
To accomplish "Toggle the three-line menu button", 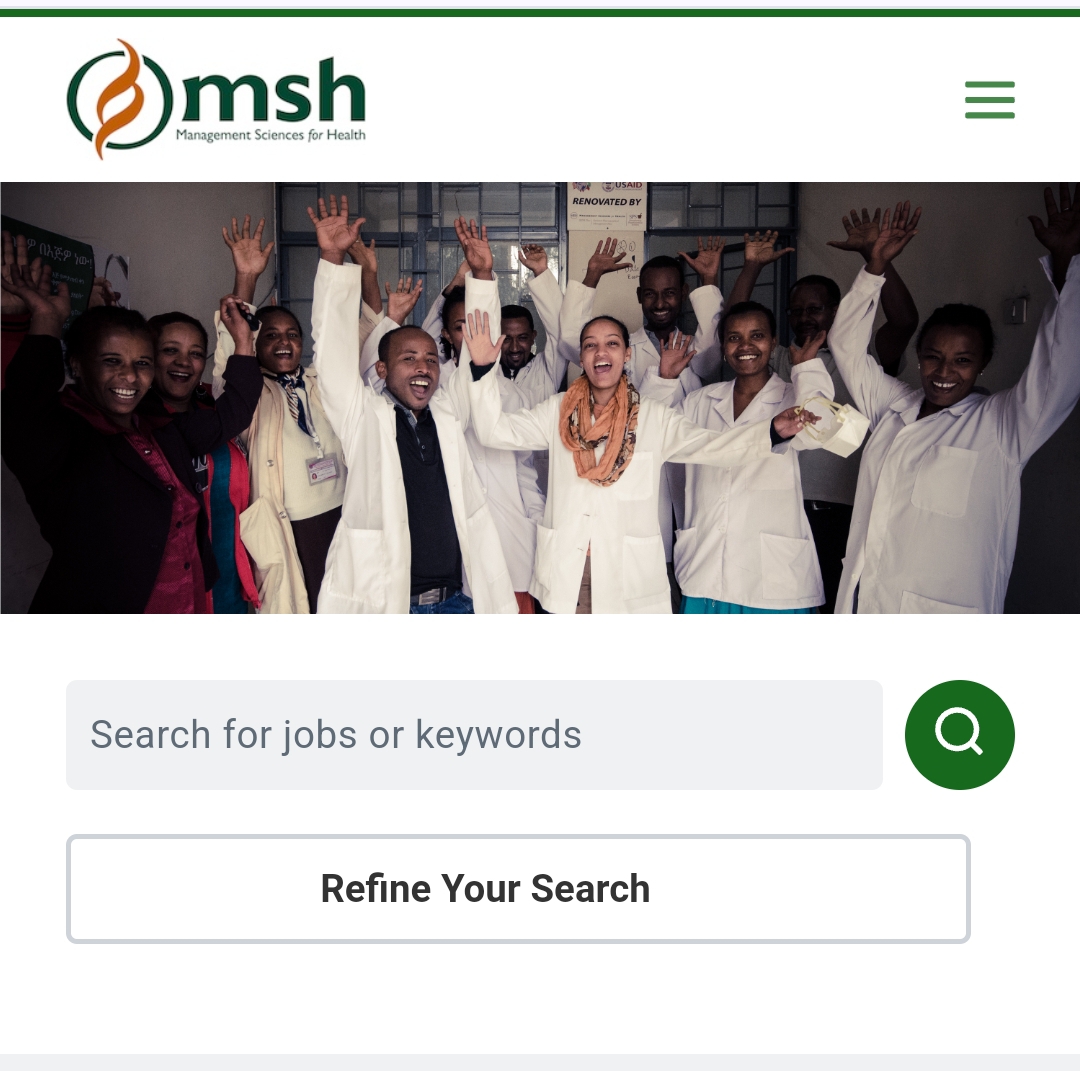I will tap(989, 100).
